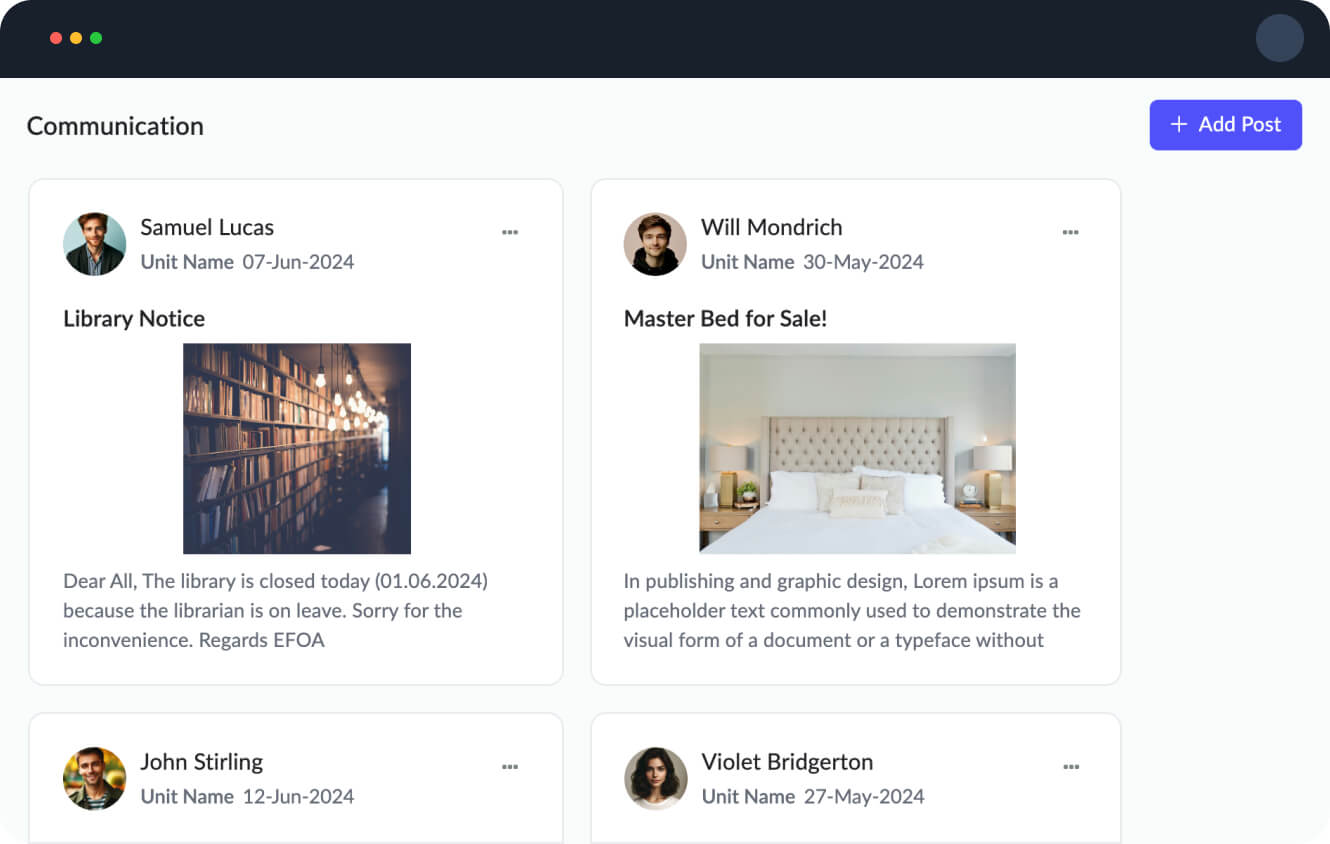Open options menu on John Stirling post
Image resolution: width=1330 pixels, height=844 pixels.
[x=510, y=767]
